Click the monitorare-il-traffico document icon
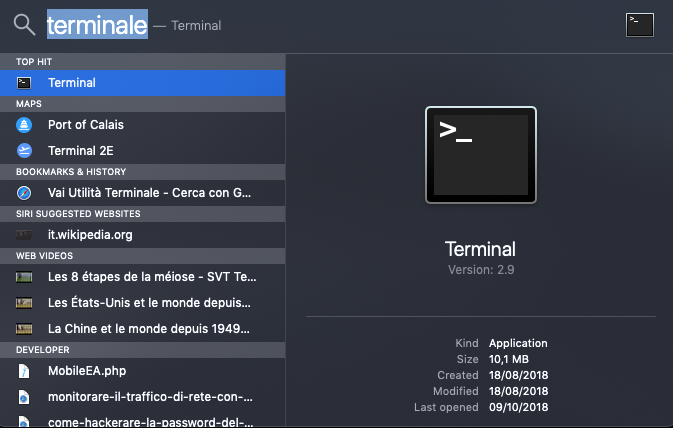The height and width of the screenshot is (428, 673). pyautogui.click(x=24, y=397)
